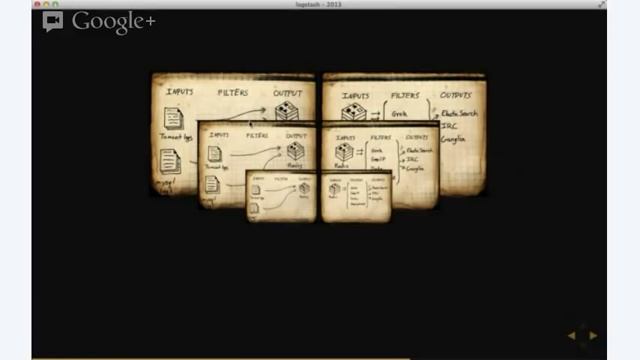Go to the next slide arrow

point(593,336)
